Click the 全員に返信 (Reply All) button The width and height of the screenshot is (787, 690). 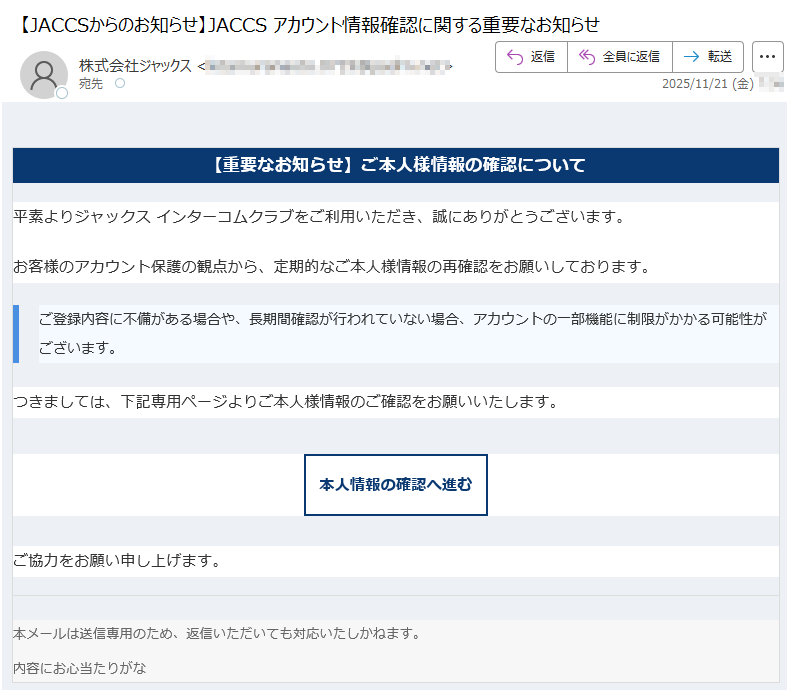619,57
